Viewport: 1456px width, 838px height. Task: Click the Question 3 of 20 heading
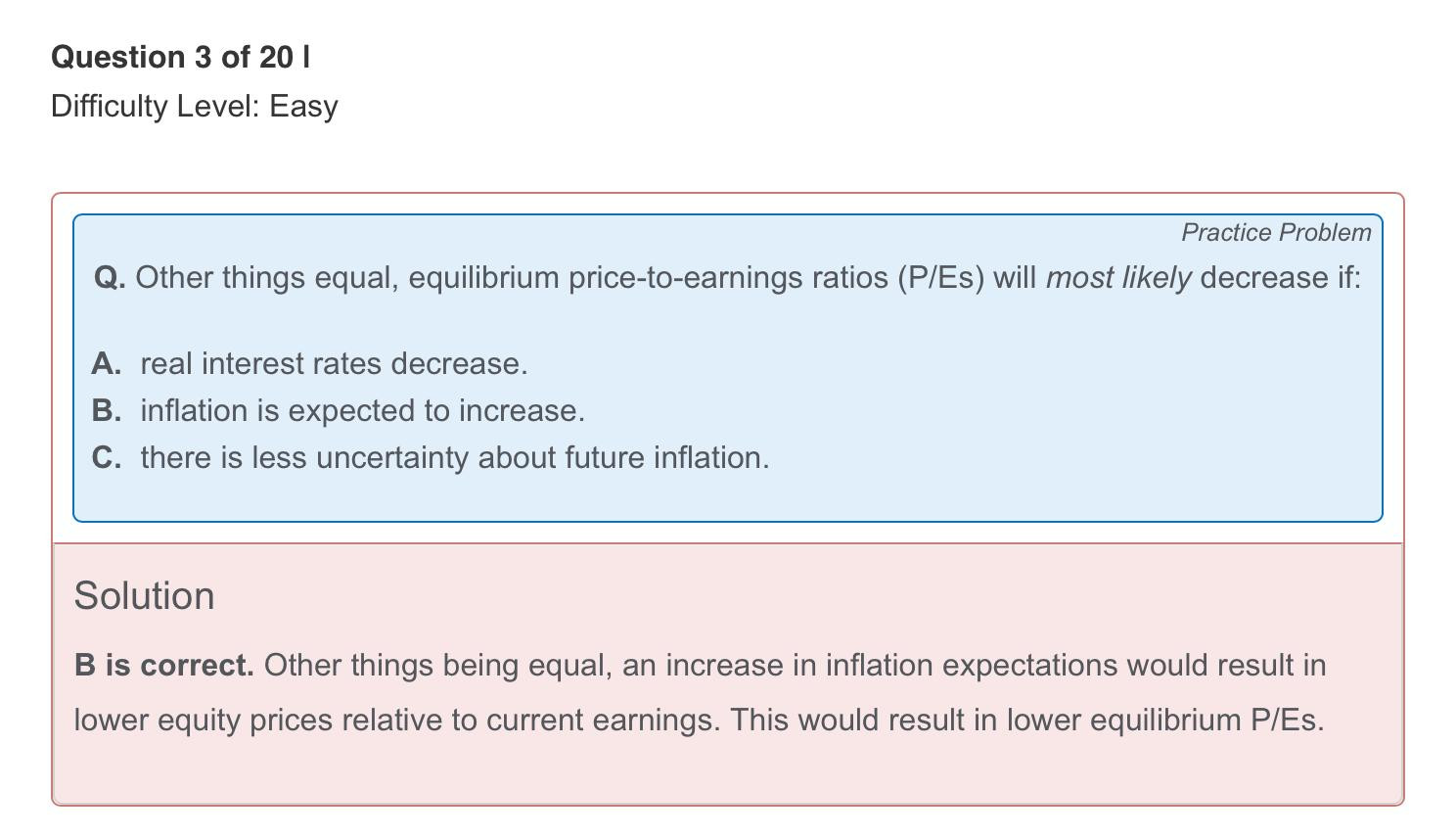[181, 57]
